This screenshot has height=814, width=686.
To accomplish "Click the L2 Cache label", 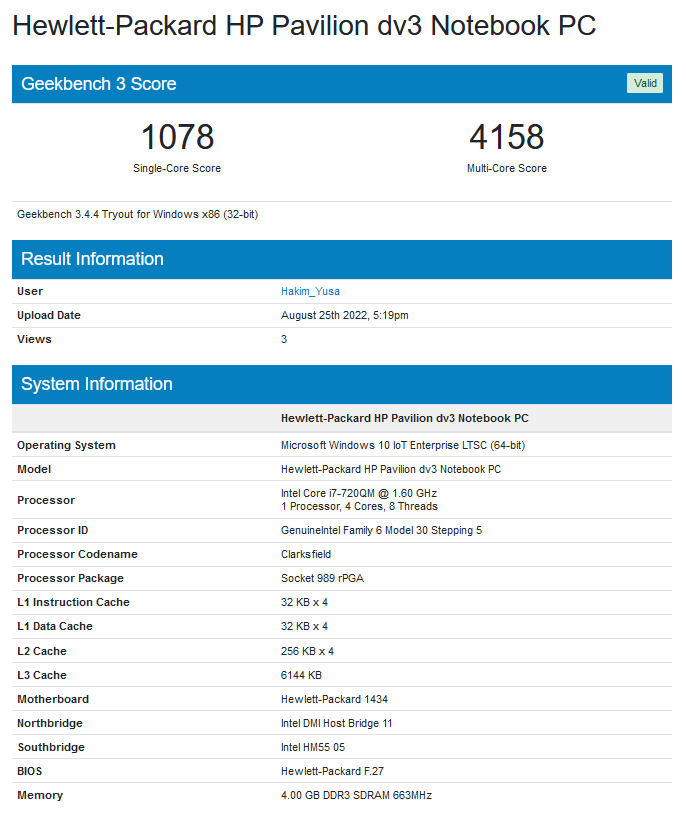I will point(42,651).
